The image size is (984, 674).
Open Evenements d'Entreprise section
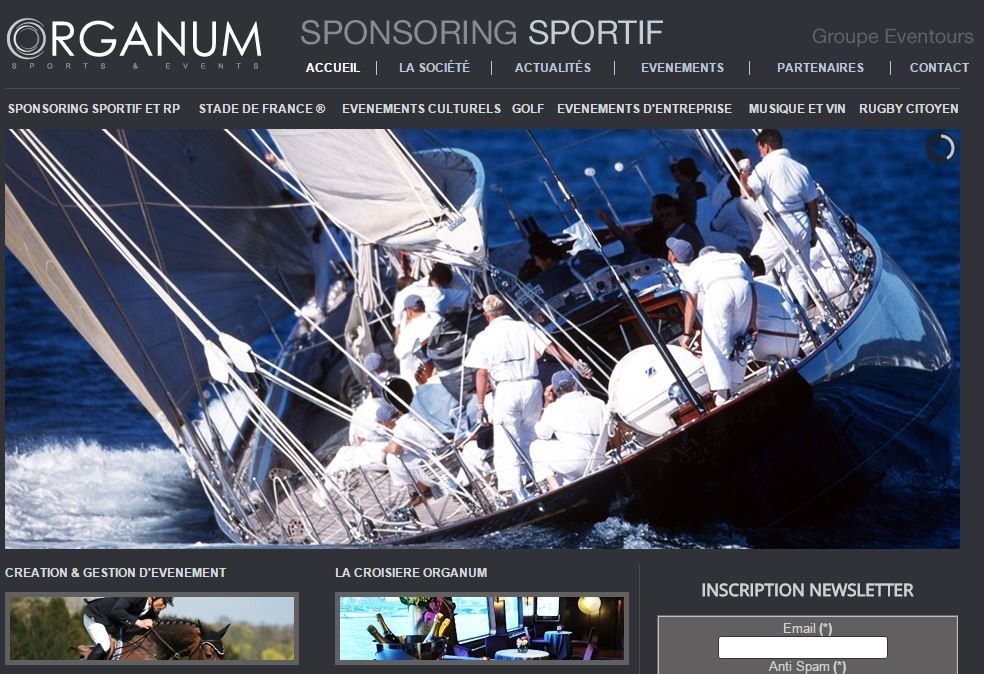click(x=644, y=109)
